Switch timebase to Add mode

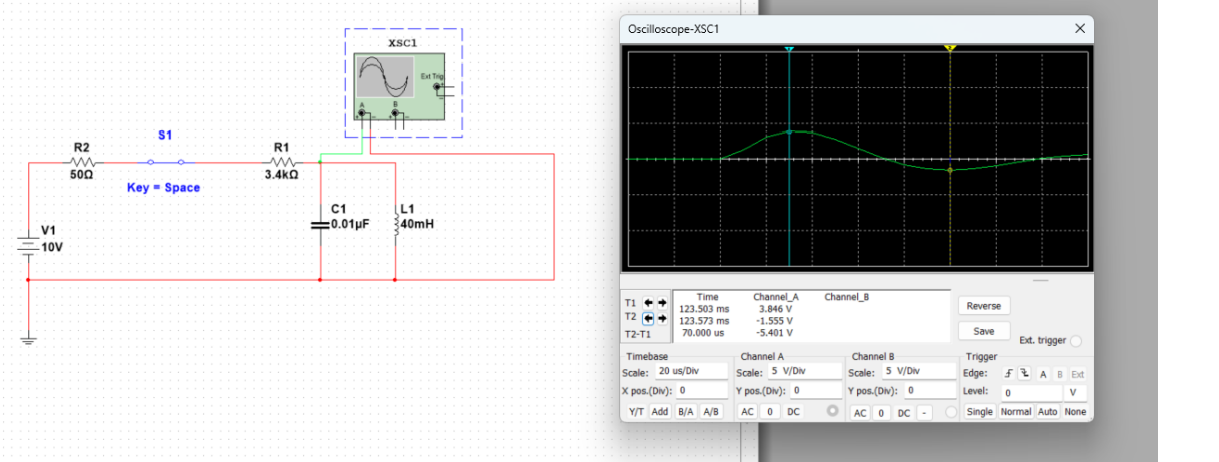661,412
